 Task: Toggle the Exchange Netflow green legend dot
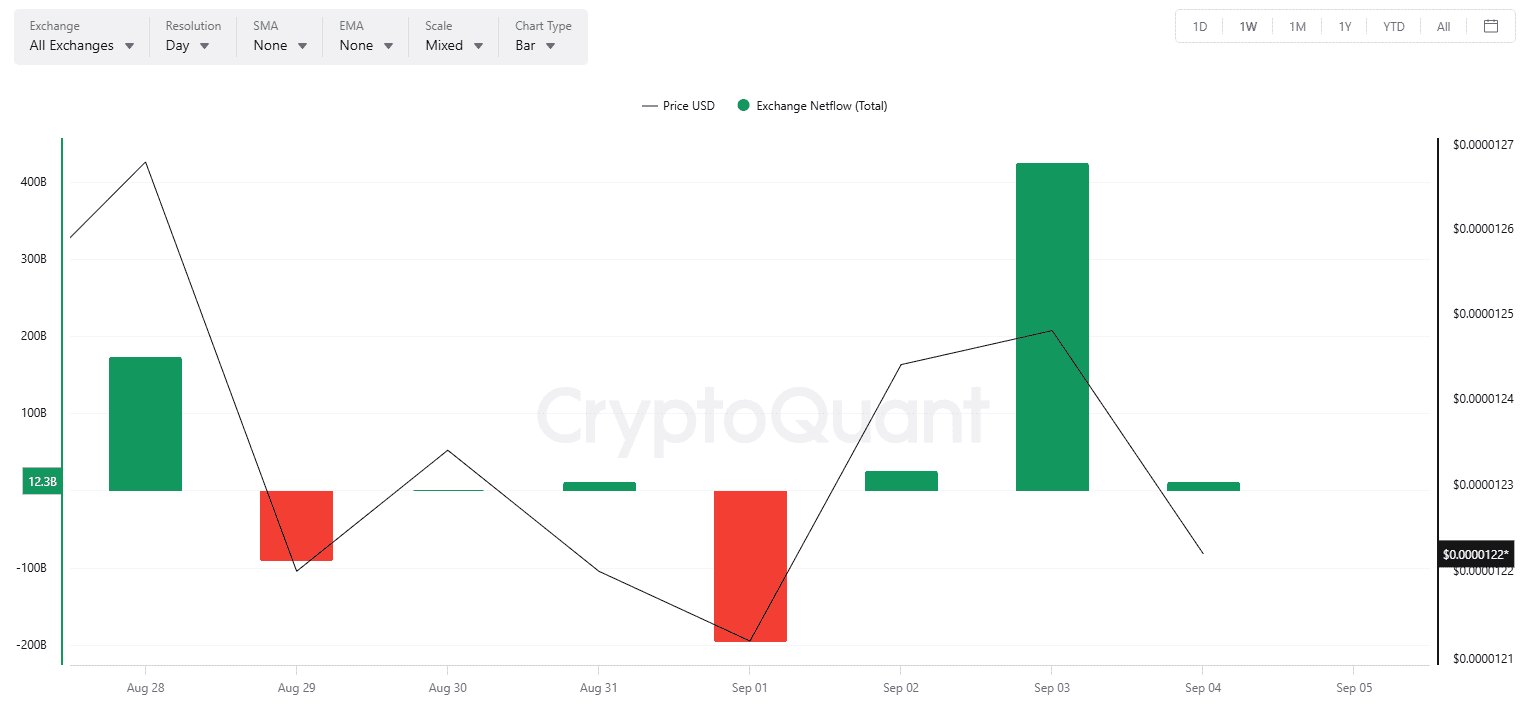743,106
